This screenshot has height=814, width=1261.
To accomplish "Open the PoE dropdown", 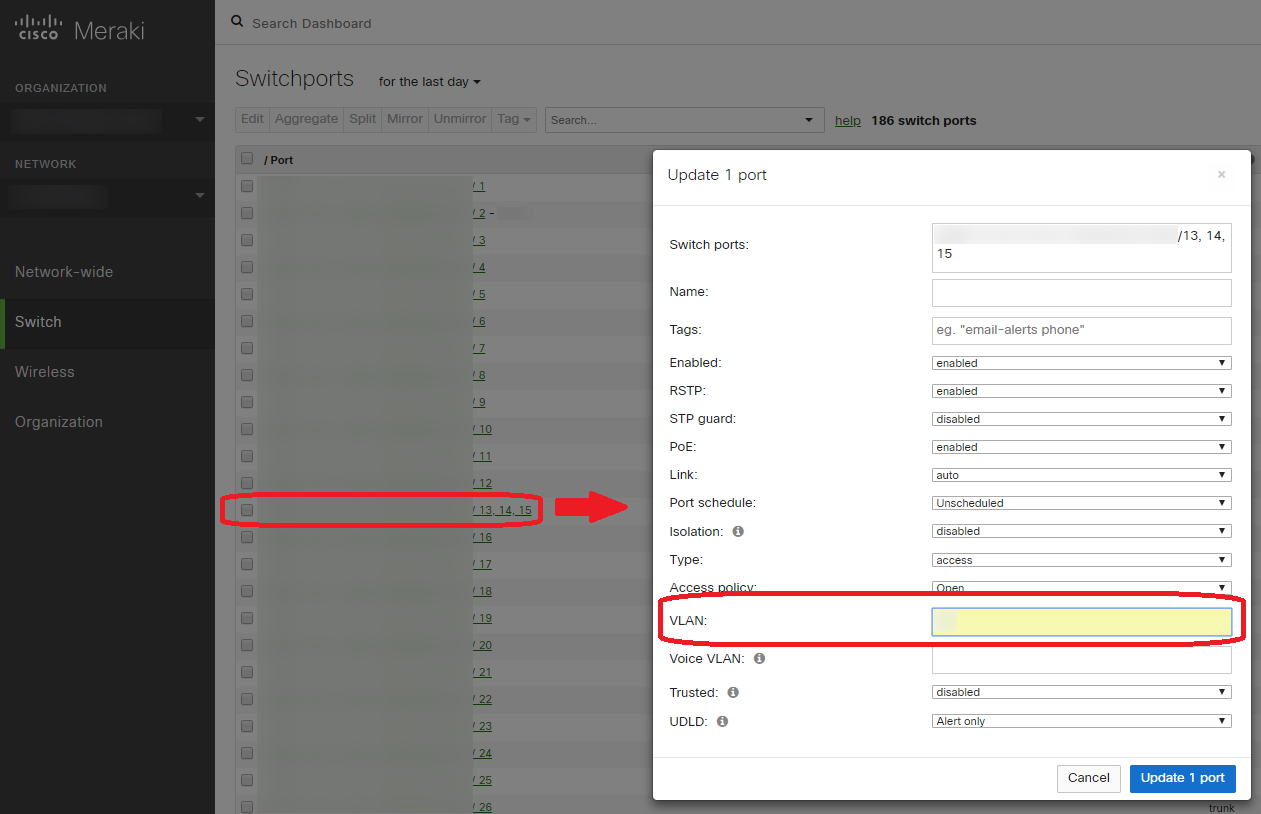I will [x=1081, y=447].
